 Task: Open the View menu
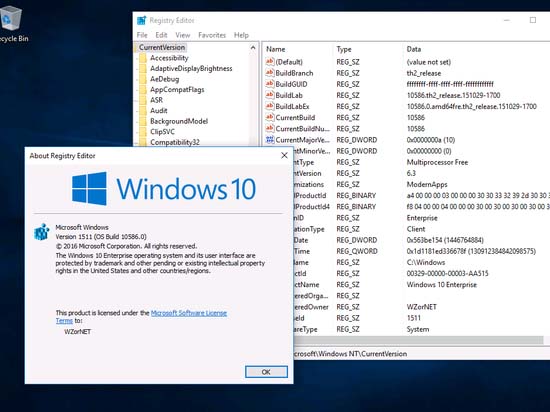(183, 35)
